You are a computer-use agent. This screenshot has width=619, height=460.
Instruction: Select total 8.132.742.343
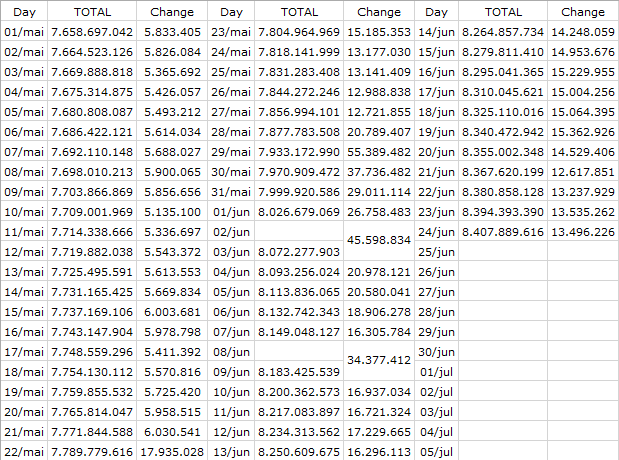[299, 312]
